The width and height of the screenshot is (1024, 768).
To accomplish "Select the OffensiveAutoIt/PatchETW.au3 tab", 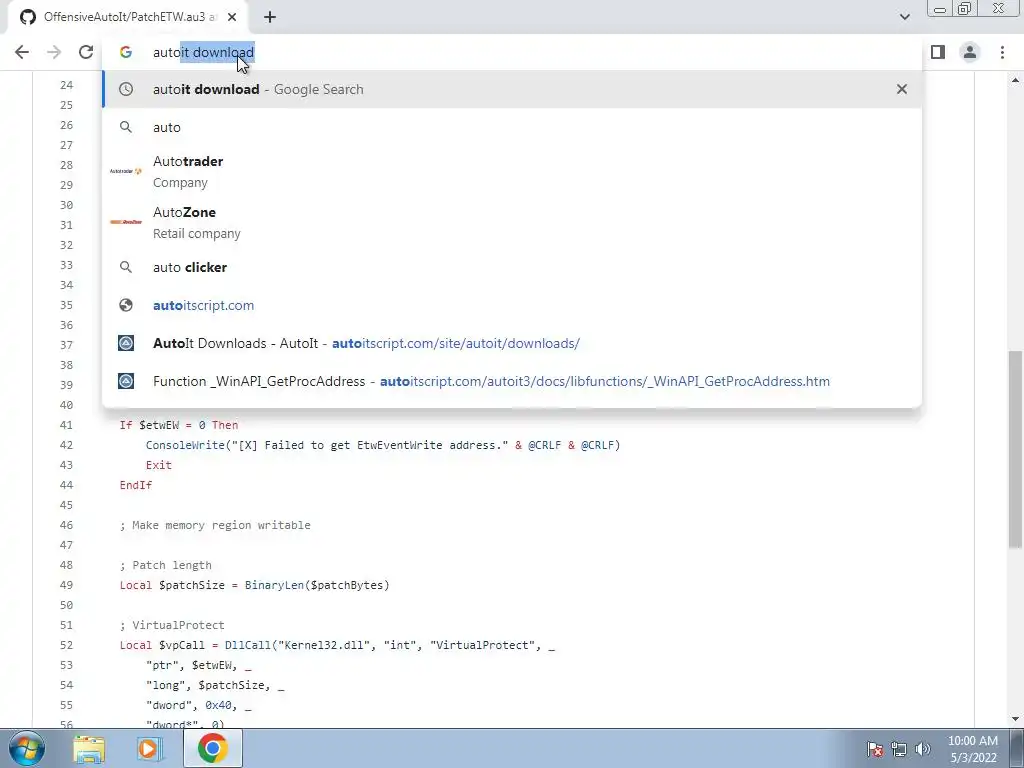I will [x=129, y=17].
